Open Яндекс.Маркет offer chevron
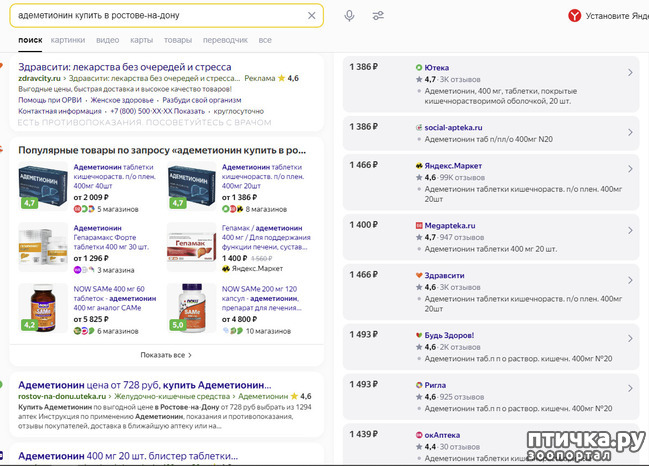The image size is (649, 466). (630, 169)
